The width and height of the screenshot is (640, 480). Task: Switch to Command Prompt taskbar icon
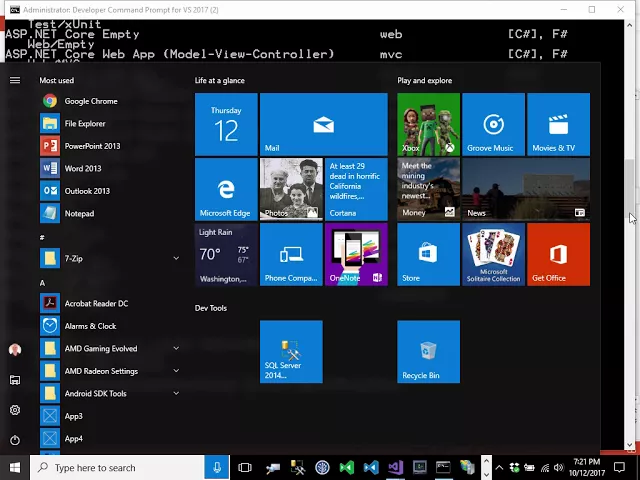tap(443, 468)
